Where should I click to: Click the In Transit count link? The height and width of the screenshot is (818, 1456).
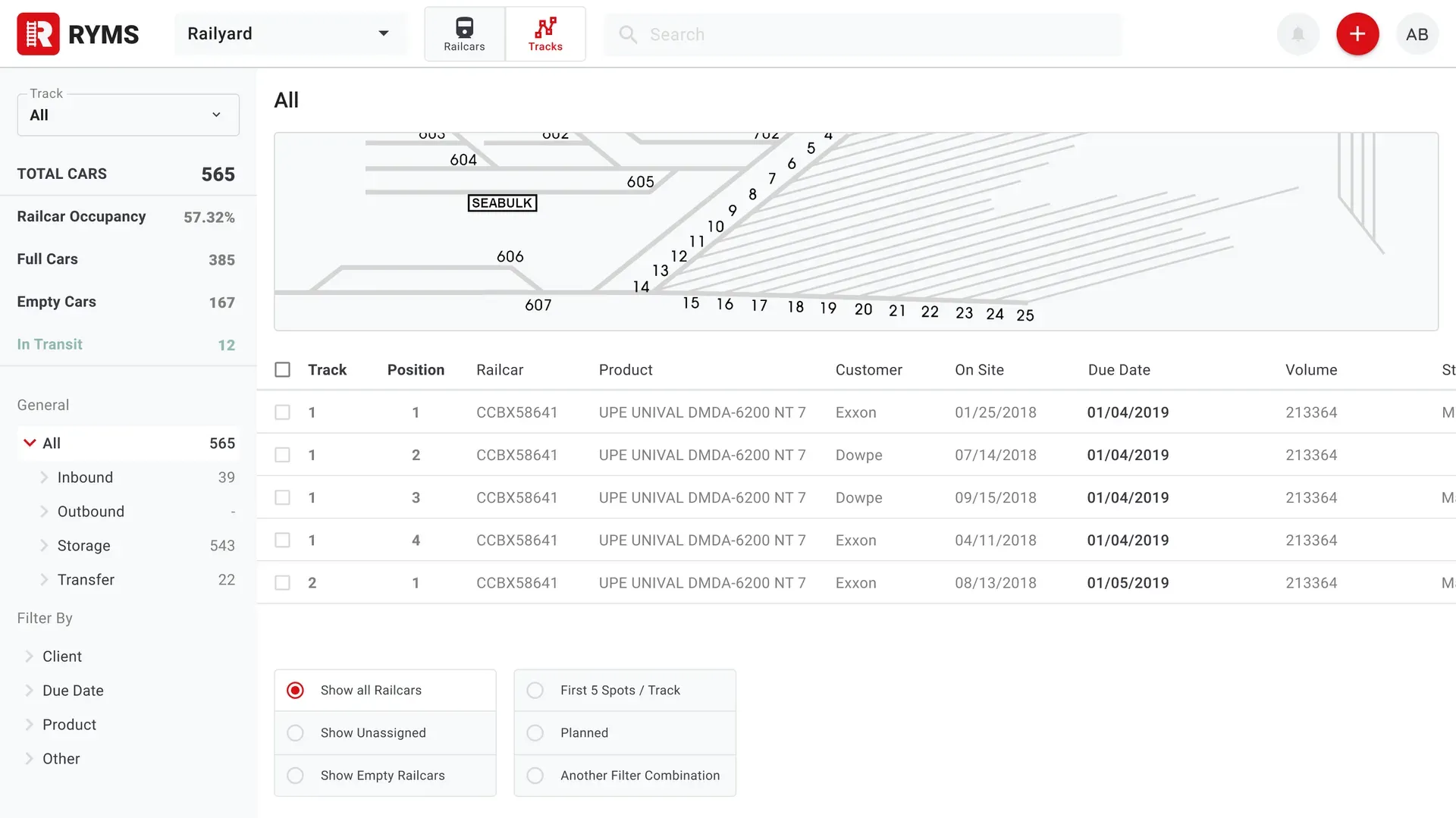pos(49,343)
